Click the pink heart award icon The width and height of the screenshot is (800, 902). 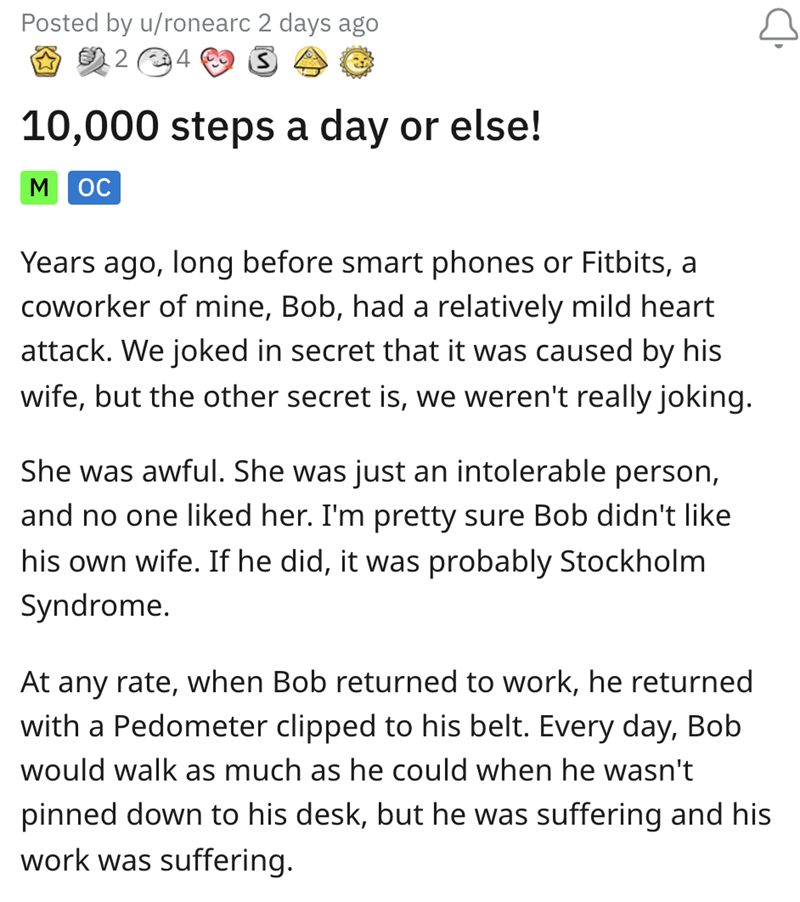[217, 62]
